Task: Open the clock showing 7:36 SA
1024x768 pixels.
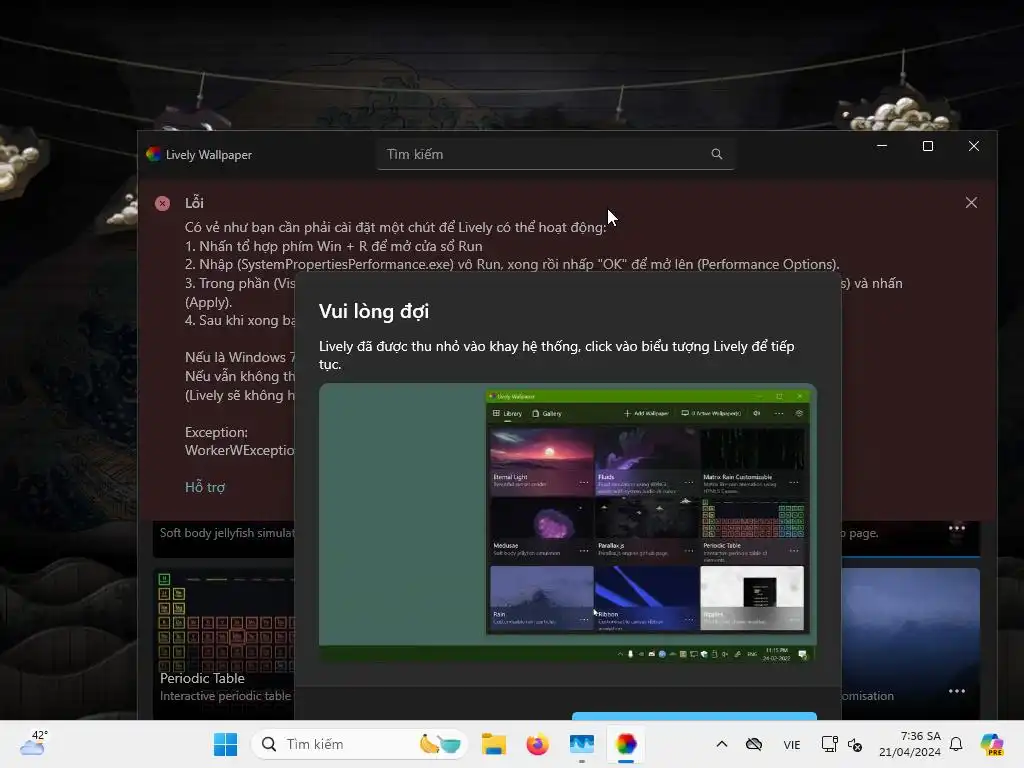Action: tap(910, 744)
